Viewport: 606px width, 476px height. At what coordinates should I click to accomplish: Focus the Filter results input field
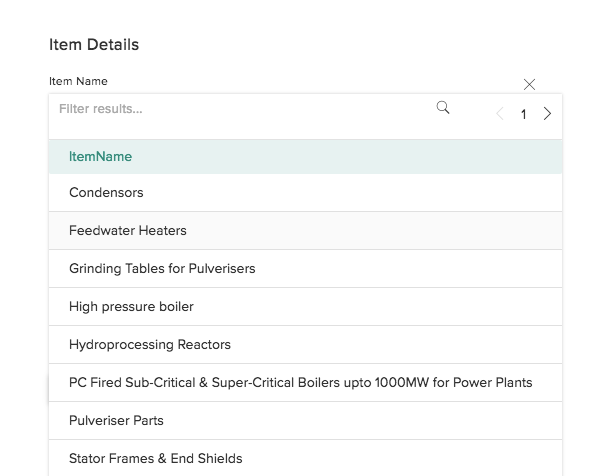(243, 109)
